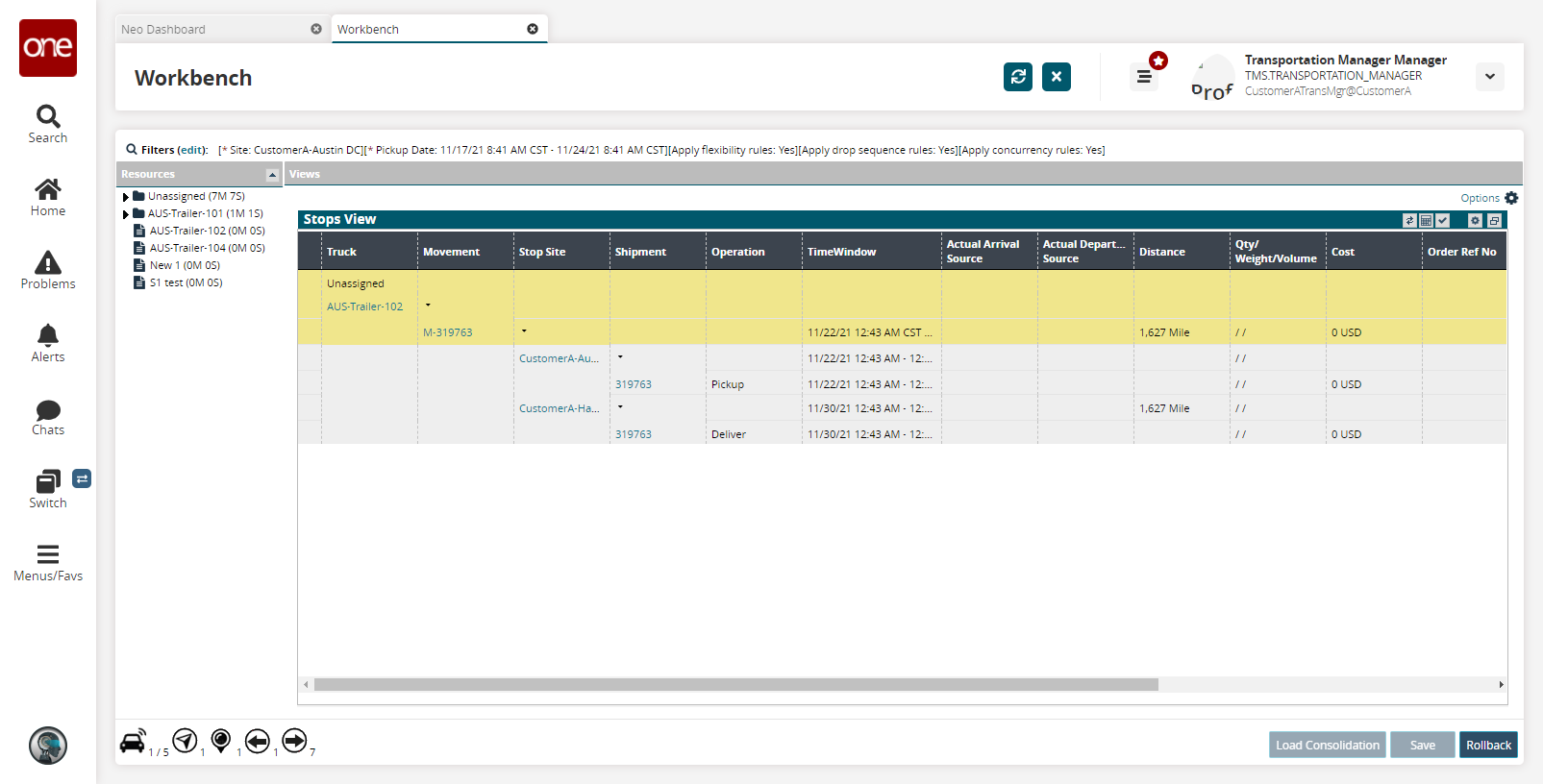1543x784 pixels.
Task: Open the CustomerA-Au... stop site link
Action: tap(559, 358)
